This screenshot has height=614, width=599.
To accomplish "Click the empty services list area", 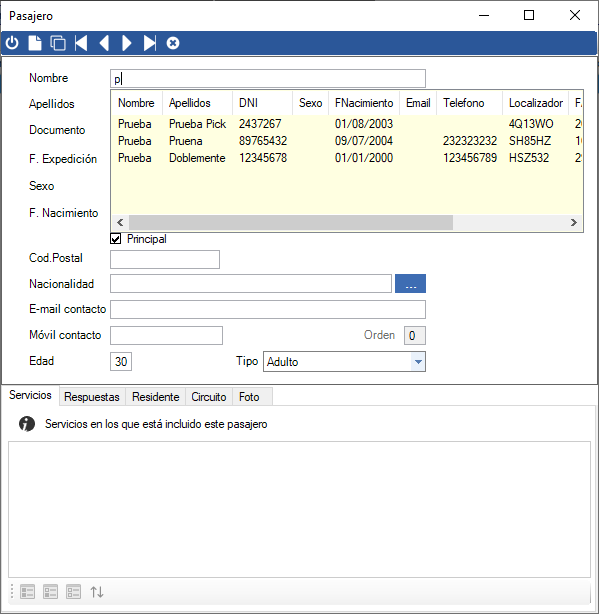I will (x=300, y=509).
